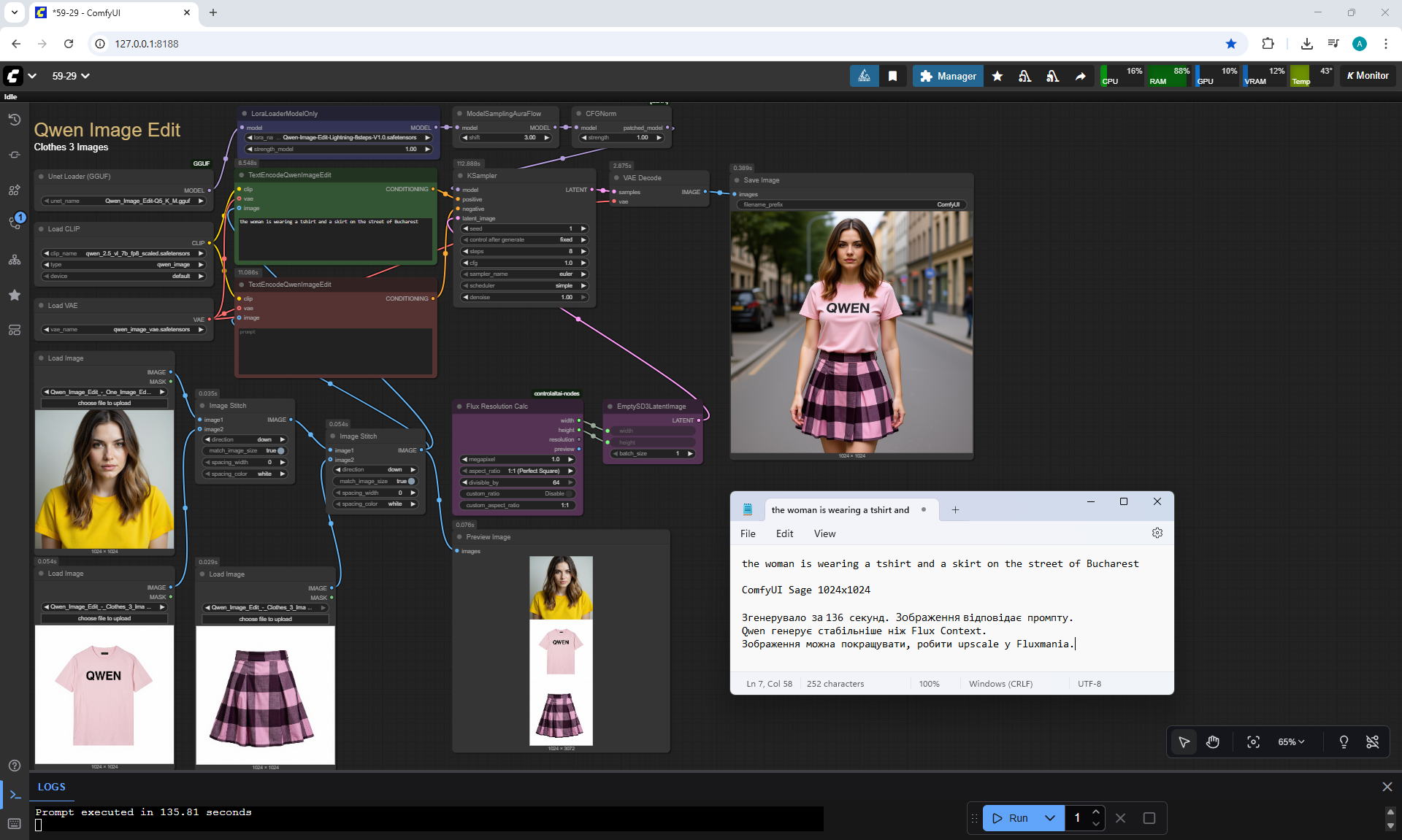The image size is (1402, 840).
Task: Open the 65% zoom level dropdown
Action: [1291, 741]
